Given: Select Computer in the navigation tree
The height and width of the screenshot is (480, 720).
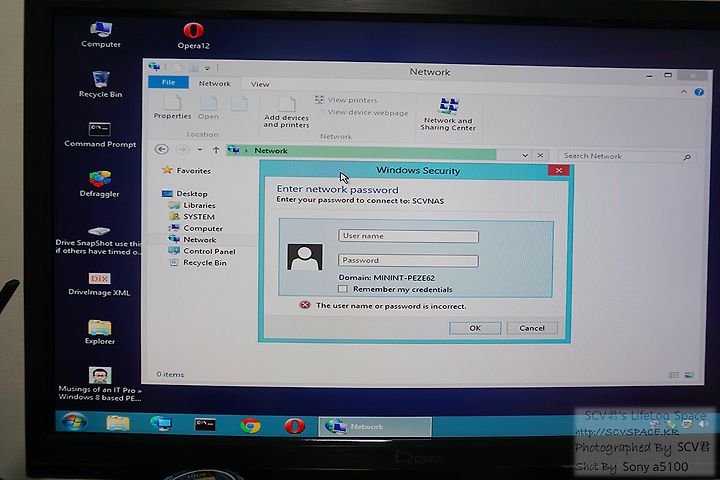Looking at the screenshot, I should tap(196, 228).
